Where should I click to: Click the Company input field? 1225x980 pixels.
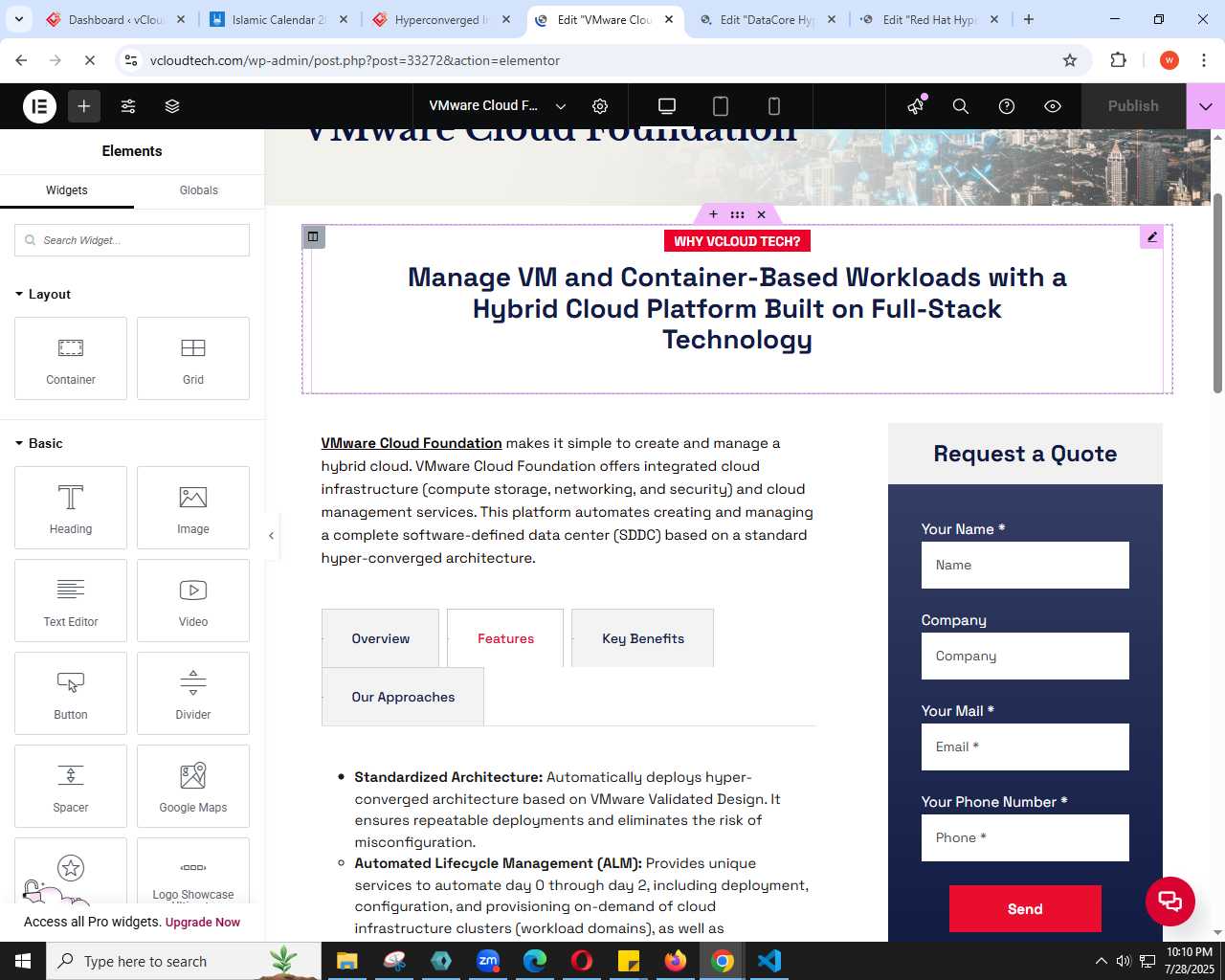[x=1025, y=657]
